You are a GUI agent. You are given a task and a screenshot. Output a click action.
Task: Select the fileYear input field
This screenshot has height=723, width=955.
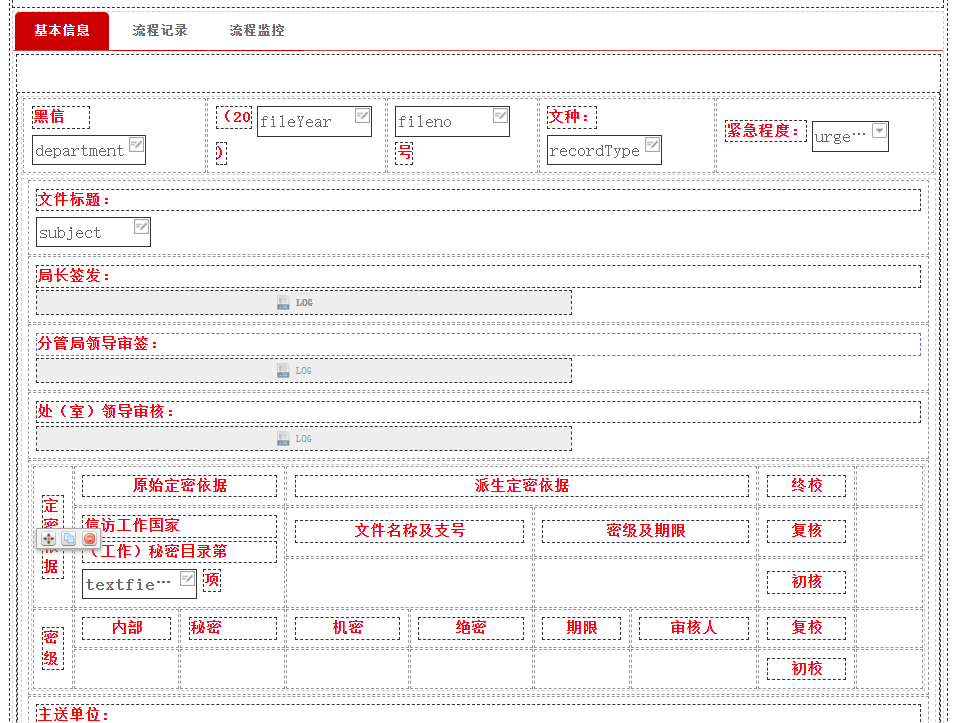(314, 121)
